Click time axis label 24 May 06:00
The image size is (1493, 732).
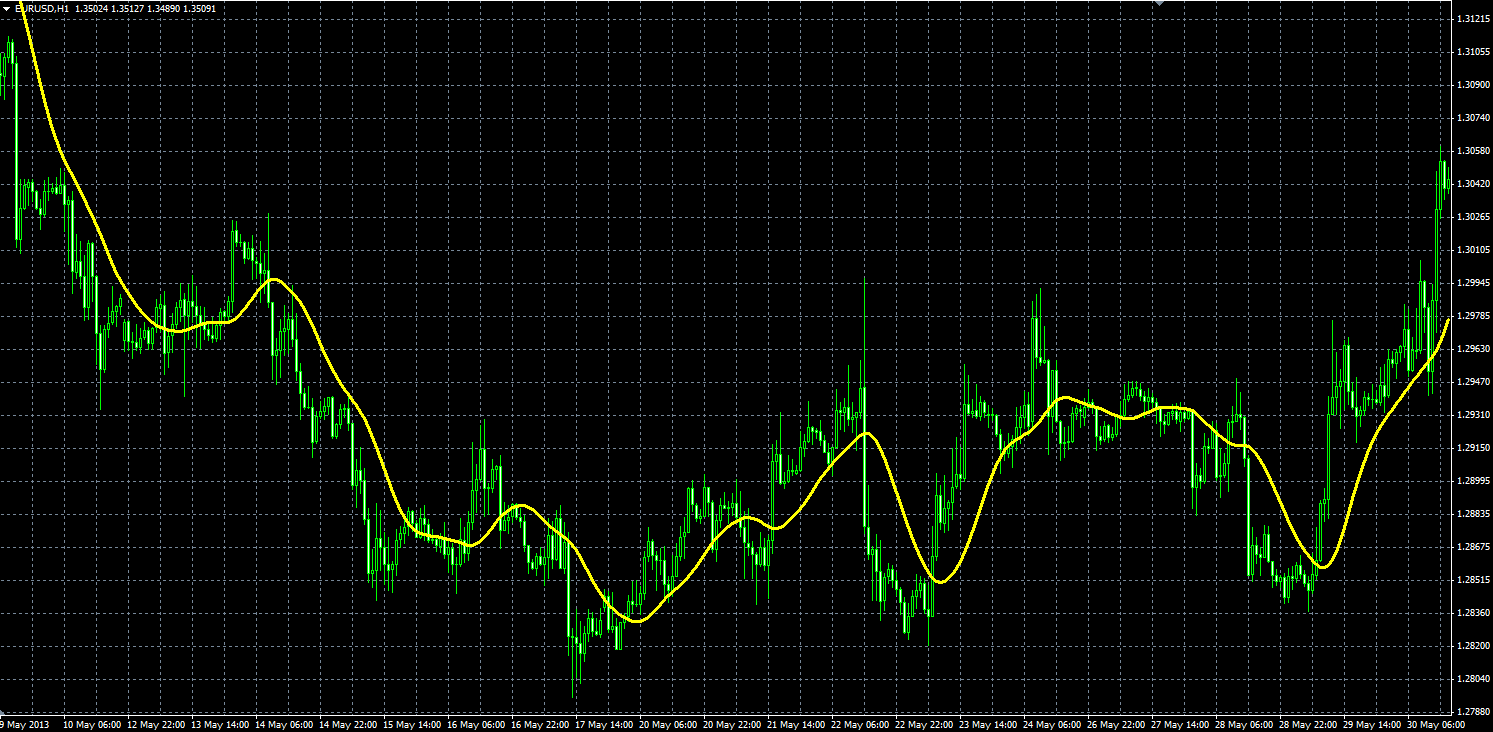coord(1053,724)
